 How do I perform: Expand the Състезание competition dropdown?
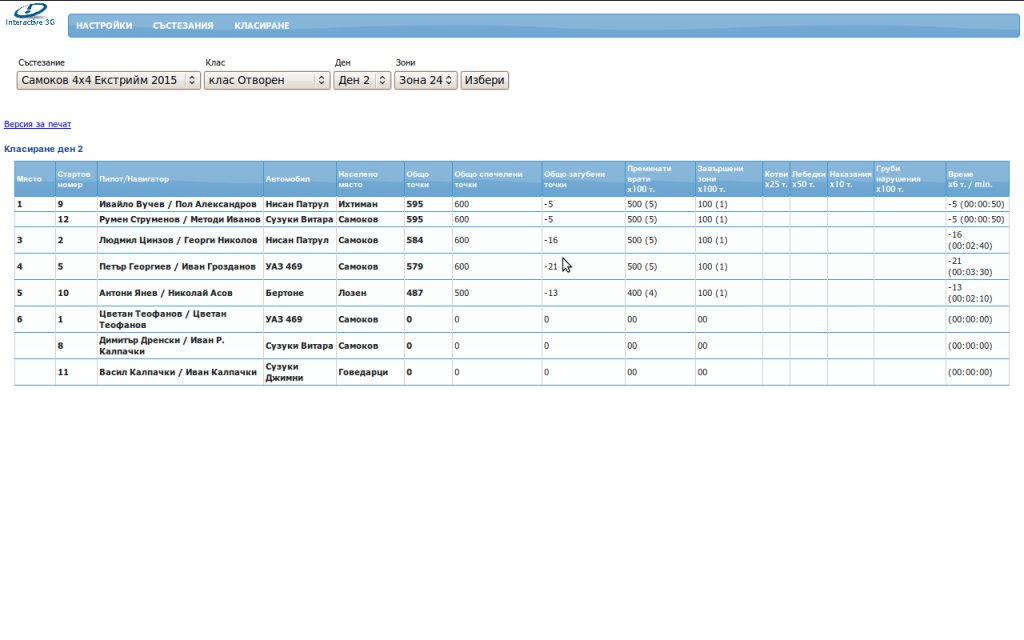point(109,80)
